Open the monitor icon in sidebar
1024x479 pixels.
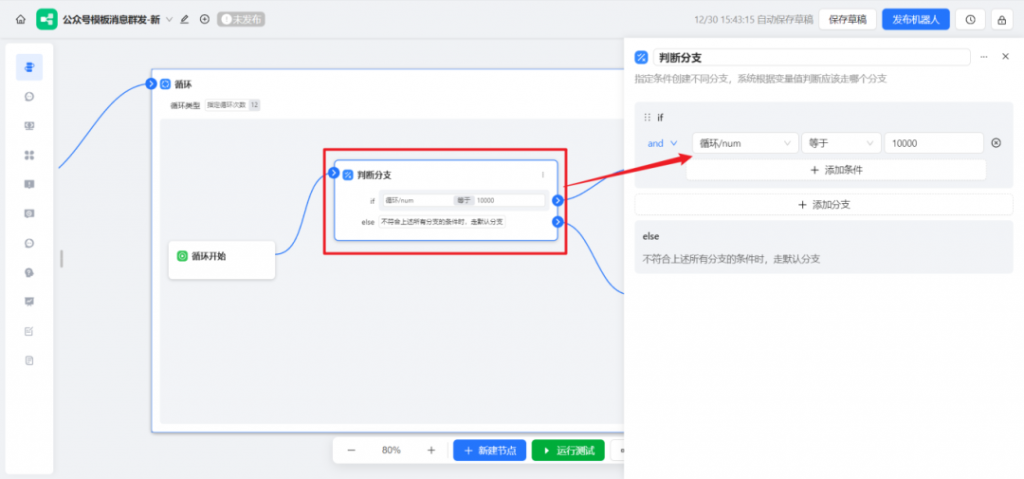(x=29, y=125)
